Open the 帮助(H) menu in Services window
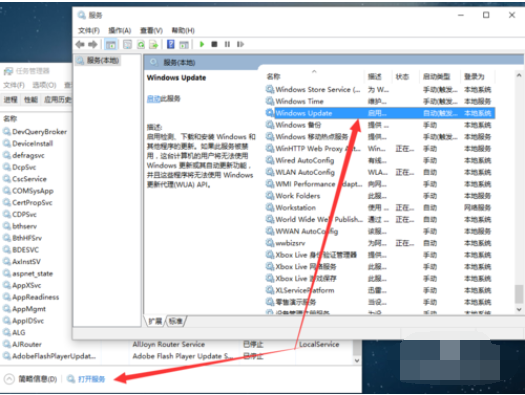This screenshot has width=525, height=395. (183, 30)
